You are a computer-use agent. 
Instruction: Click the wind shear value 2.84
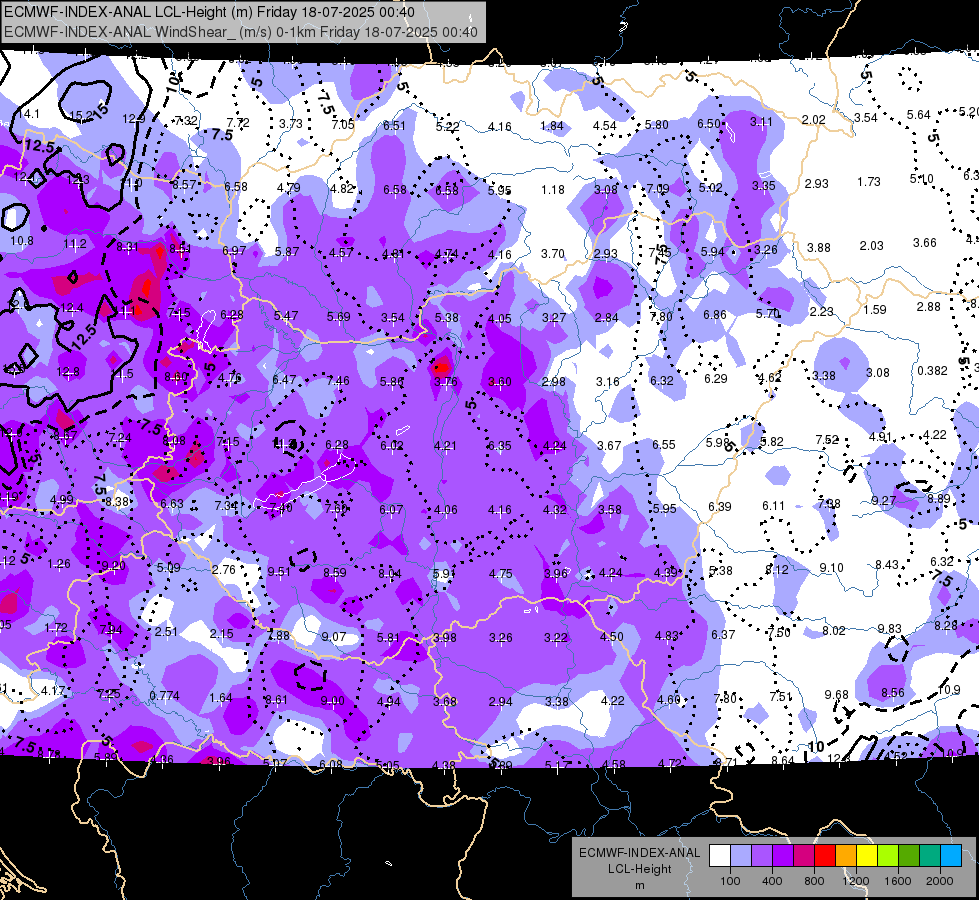606,317
